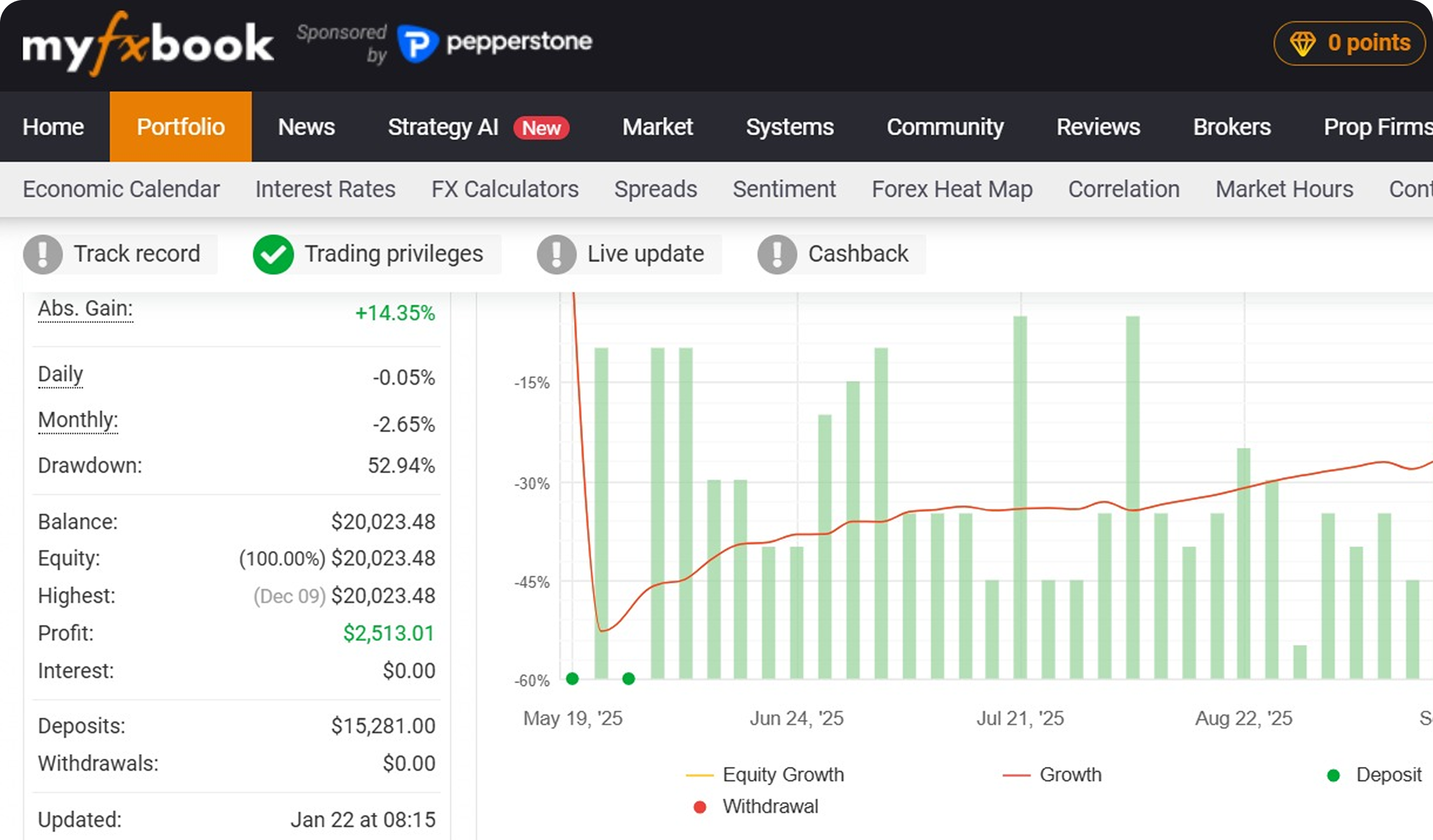Click the Live update warning icon
The image size is (1433, 840).
(556, 254)
